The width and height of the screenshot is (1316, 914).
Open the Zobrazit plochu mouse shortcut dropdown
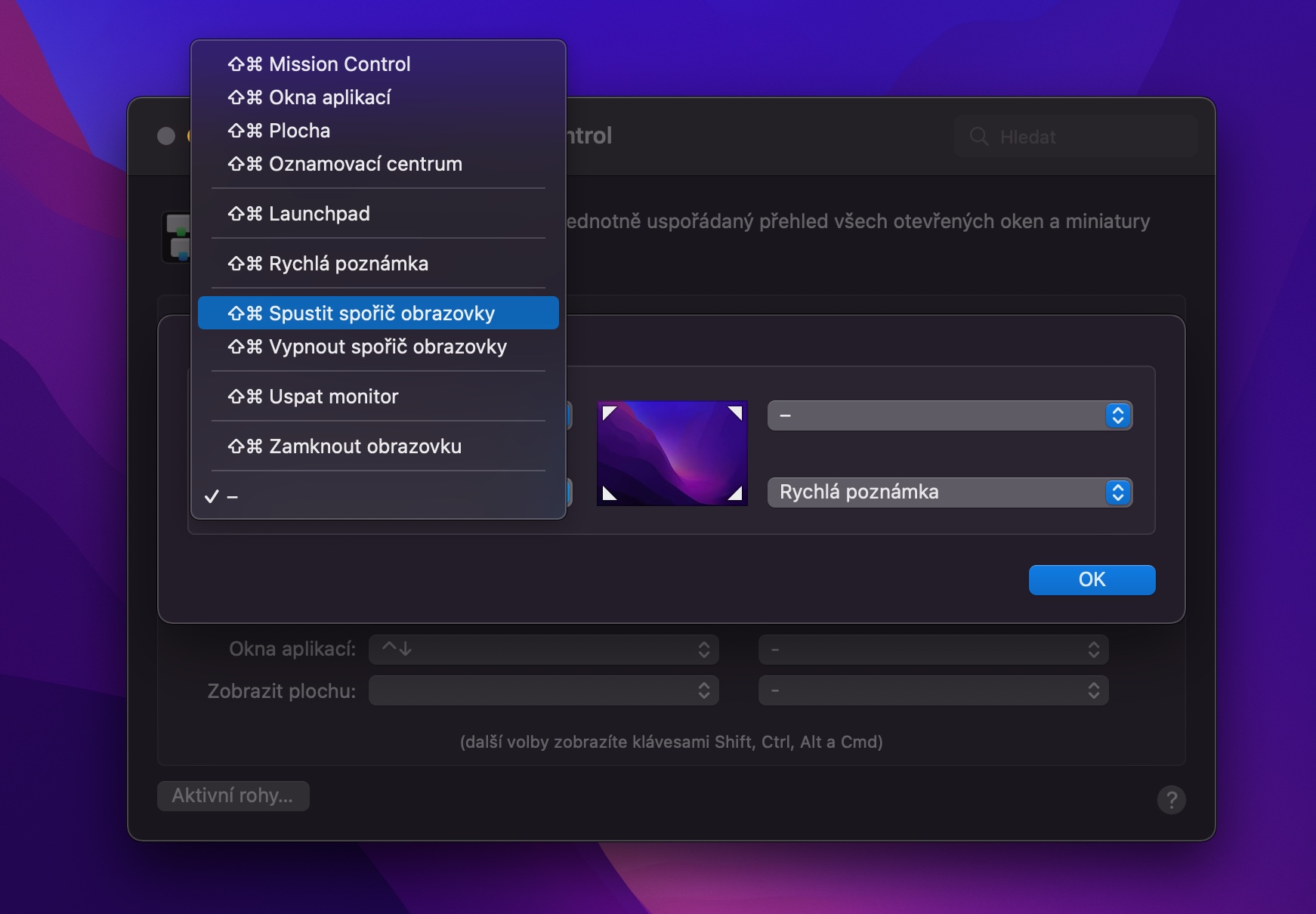934,690
